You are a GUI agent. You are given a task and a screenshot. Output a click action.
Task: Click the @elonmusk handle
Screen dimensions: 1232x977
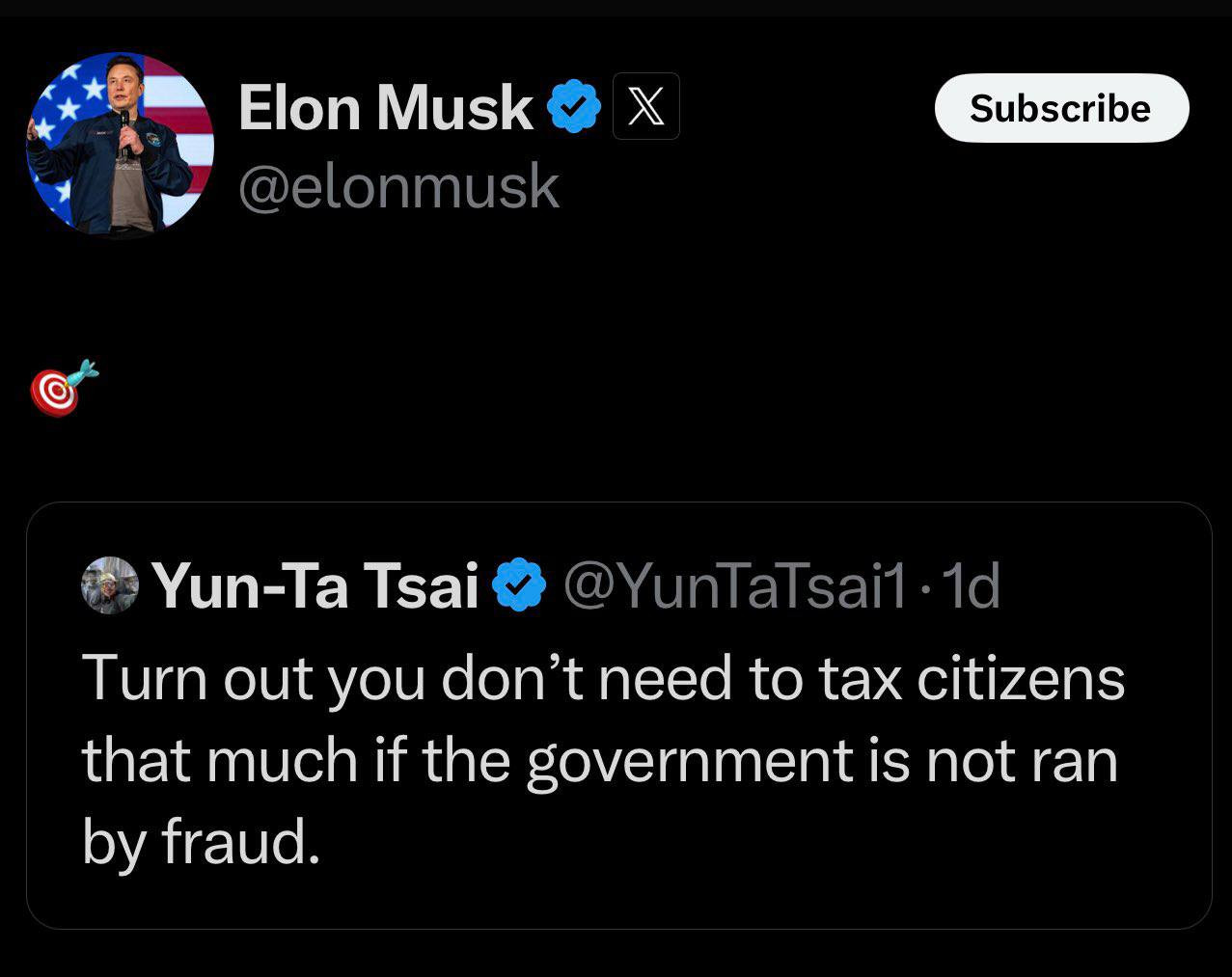click(398, 186)
